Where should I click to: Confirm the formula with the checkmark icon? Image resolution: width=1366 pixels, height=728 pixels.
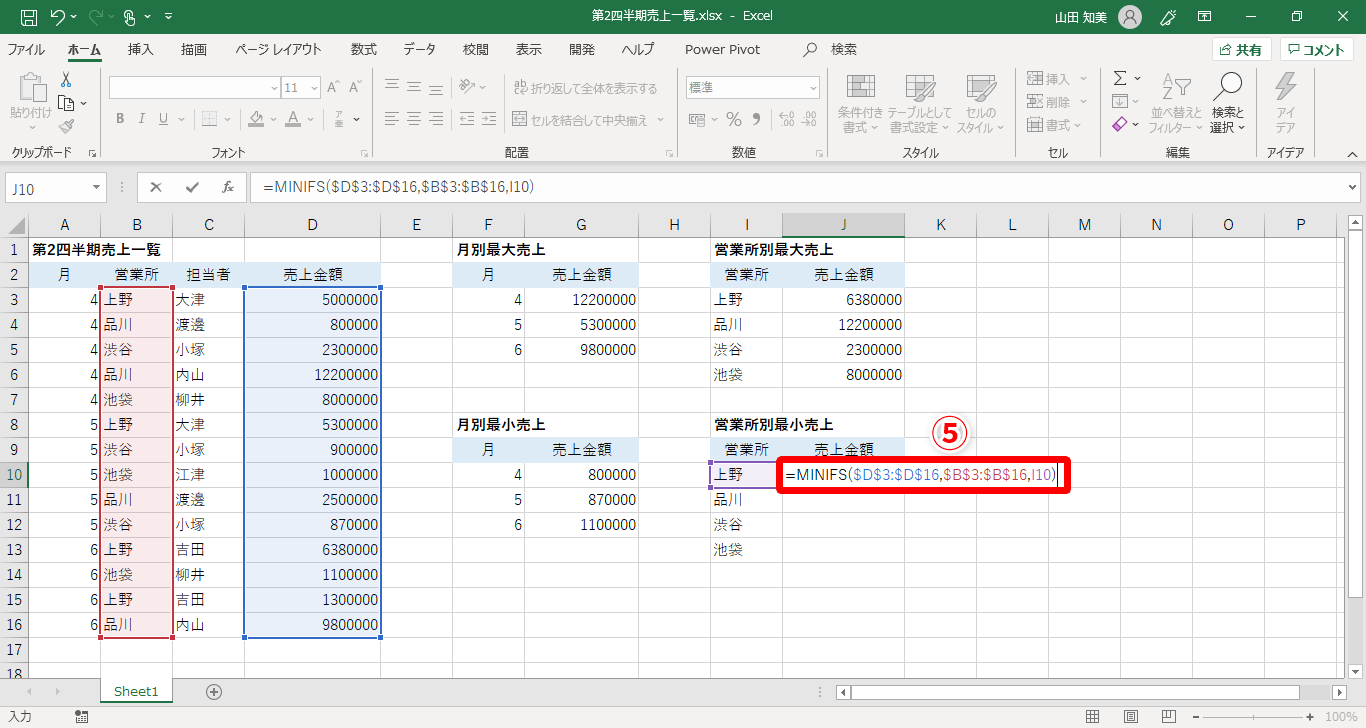tap(192, 187)
